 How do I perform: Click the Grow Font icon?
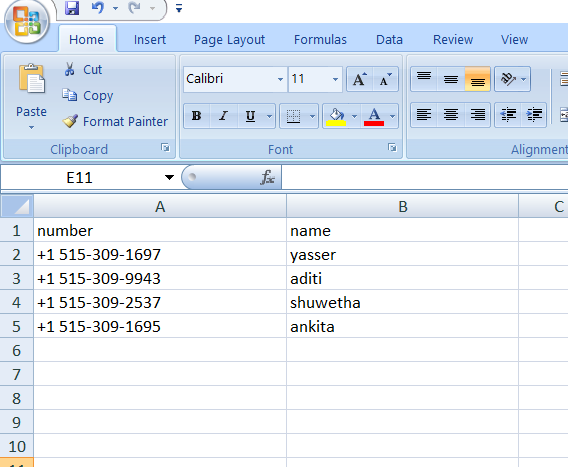pos(359,79)
